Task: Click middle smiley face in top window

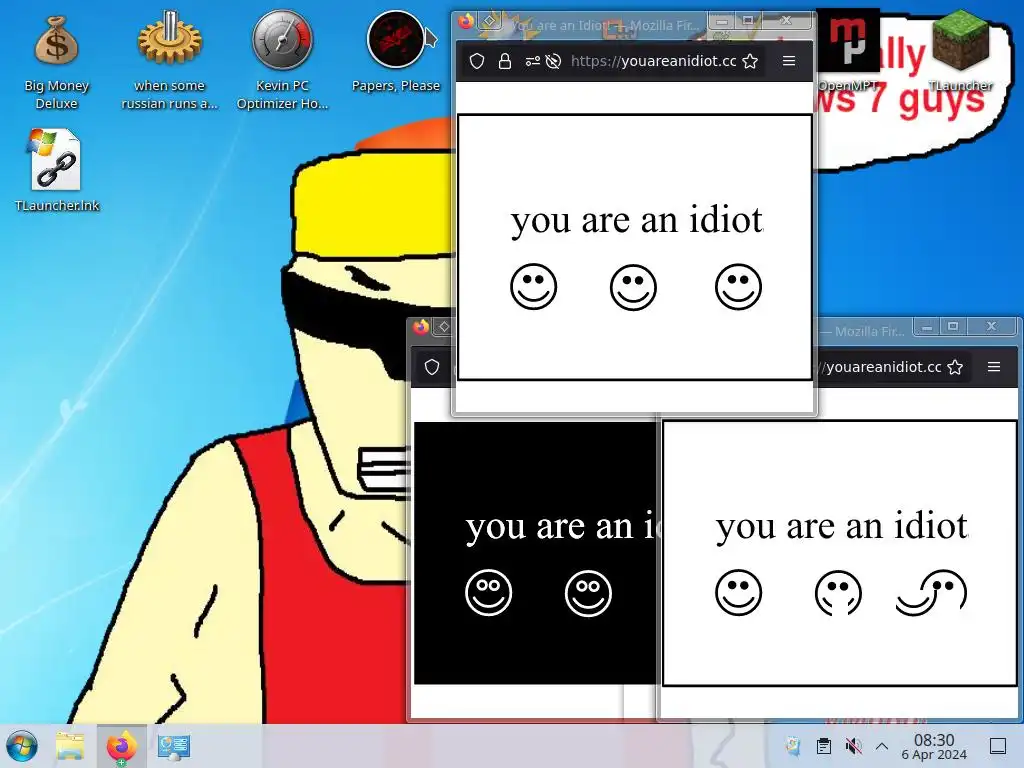Action: (633, 287)
